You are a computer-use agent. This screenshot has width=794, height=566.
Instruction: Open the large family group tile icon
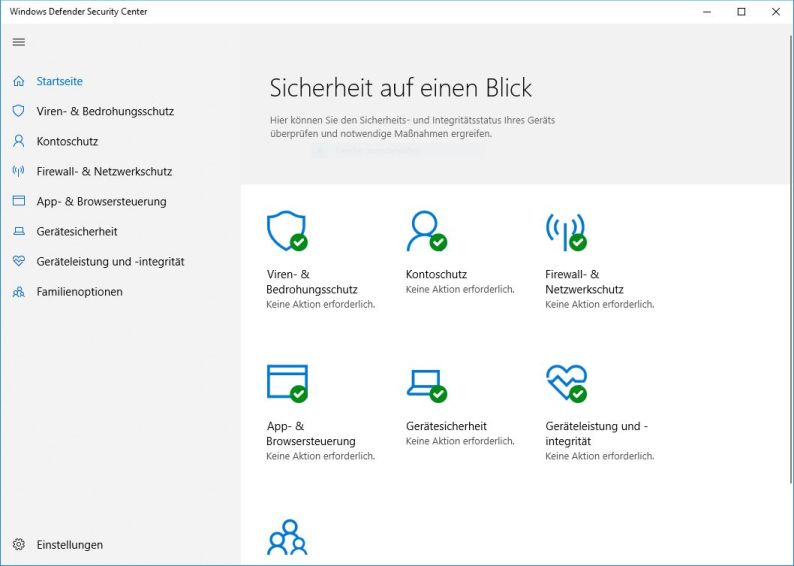click(x=287, y=537)
